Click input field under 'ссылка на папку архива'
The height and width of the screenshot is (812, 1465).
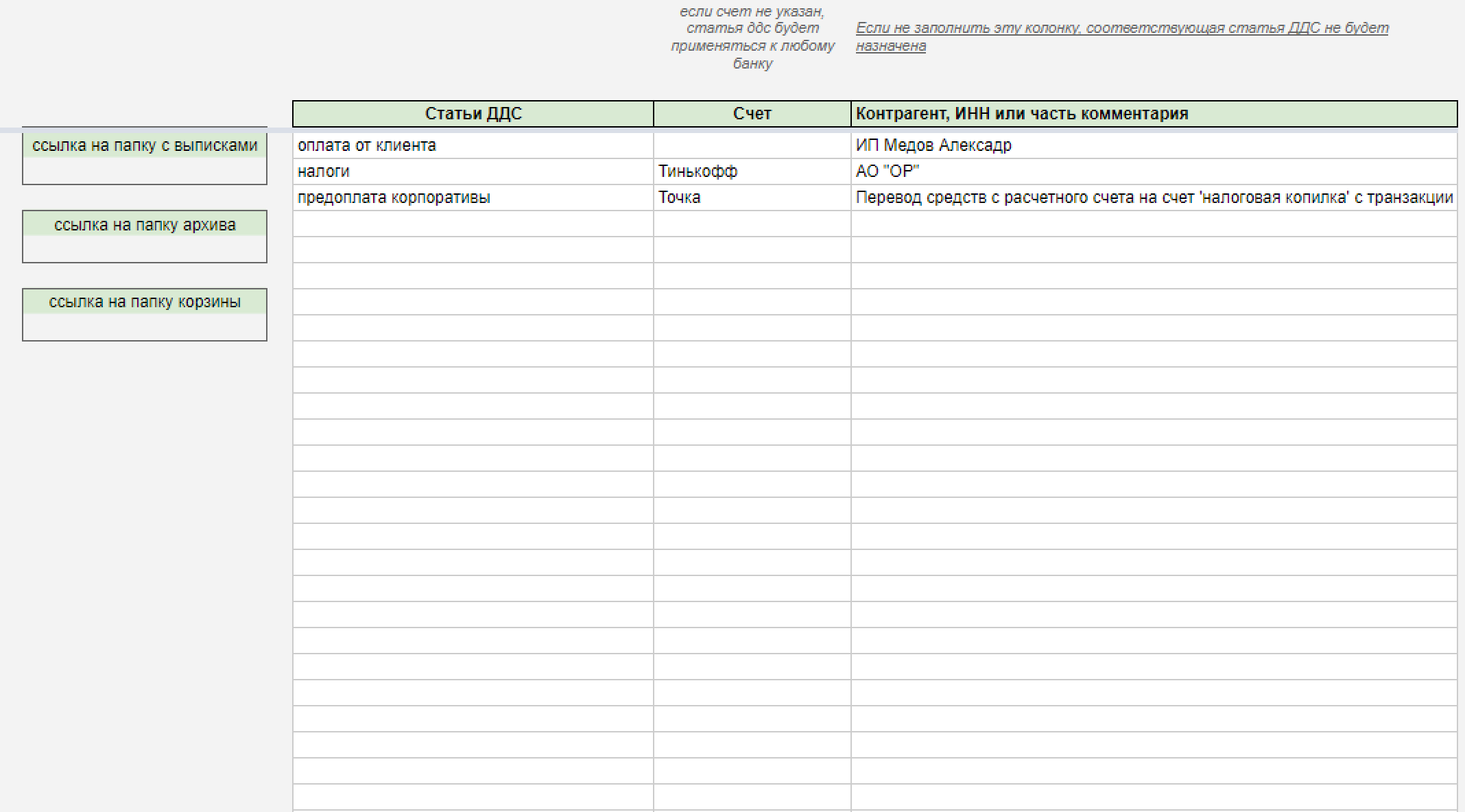tap(145, 249)
